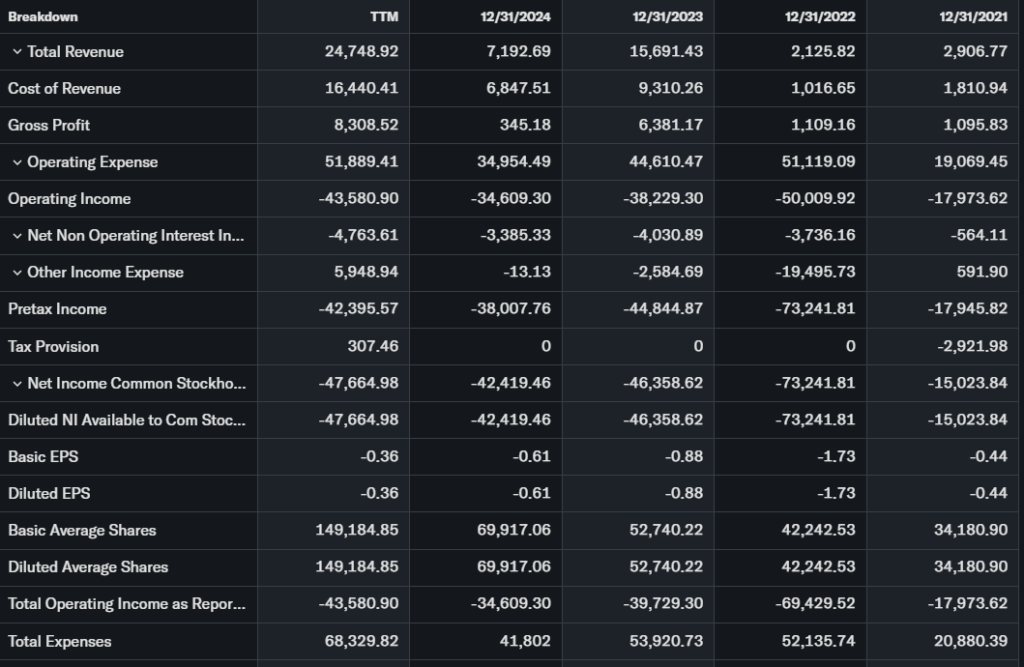1024x667 pixels.
Task: Expand the Other Income Expense chevron
Action: click(x=17, y=273)
